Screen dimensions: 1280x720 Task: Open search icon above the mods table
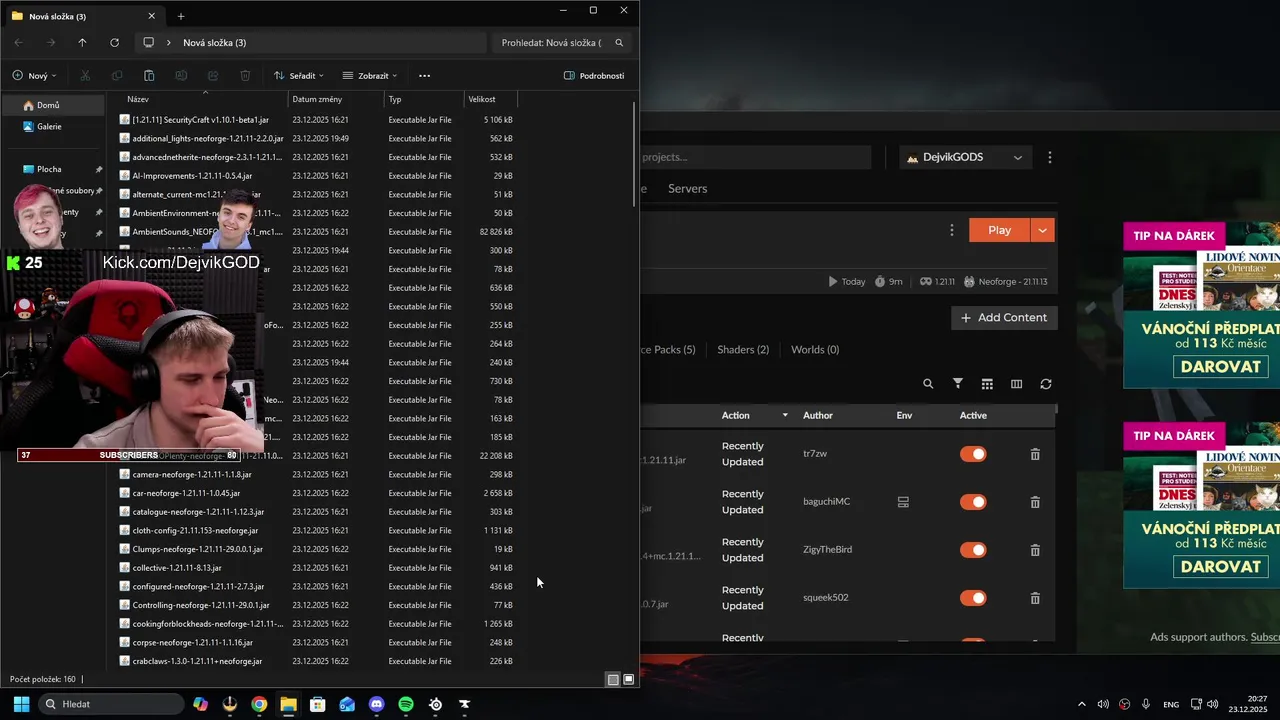click(928, 384)
